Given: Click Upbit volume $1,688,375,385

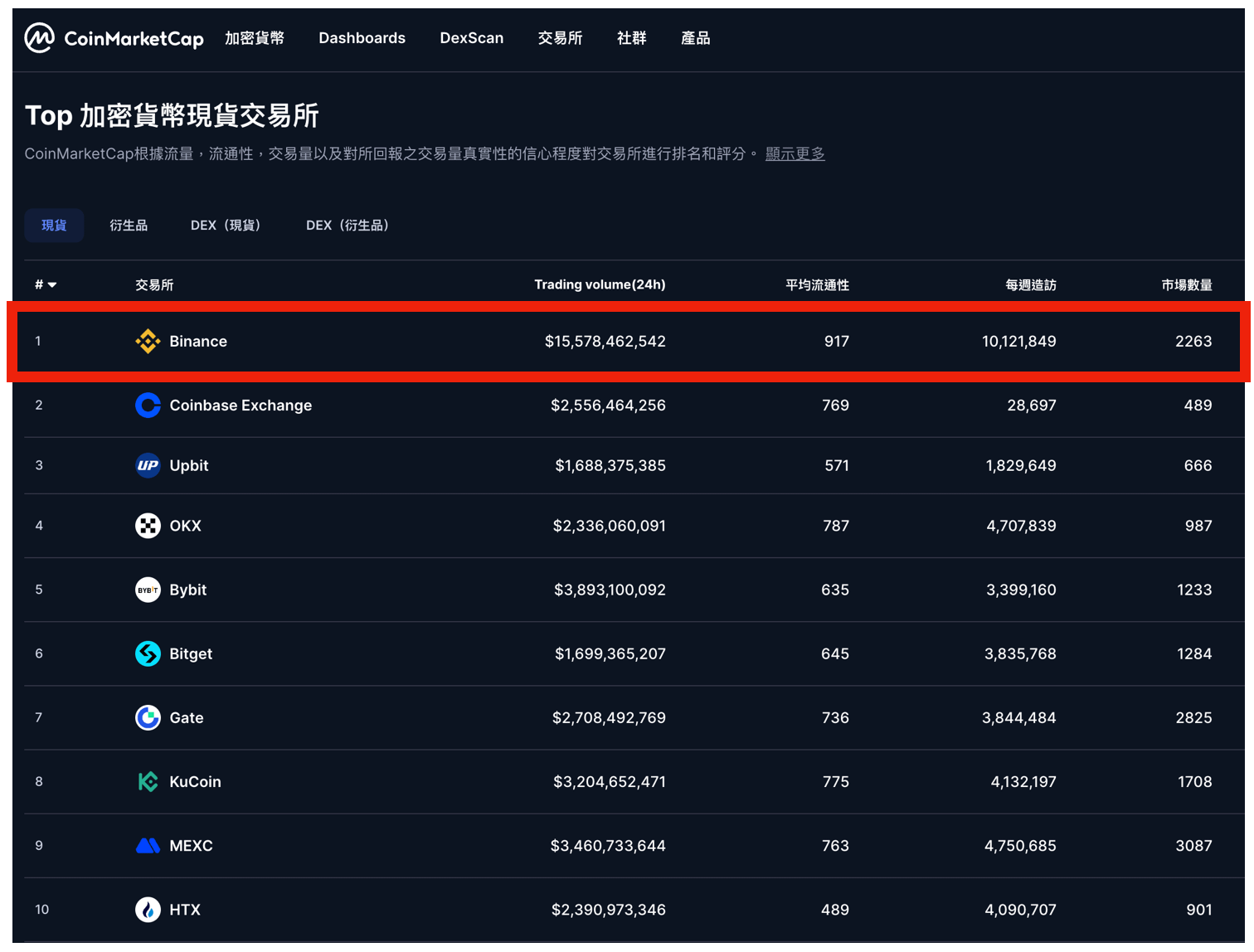Looking at the screenshot, I should [x=610, y=465].
